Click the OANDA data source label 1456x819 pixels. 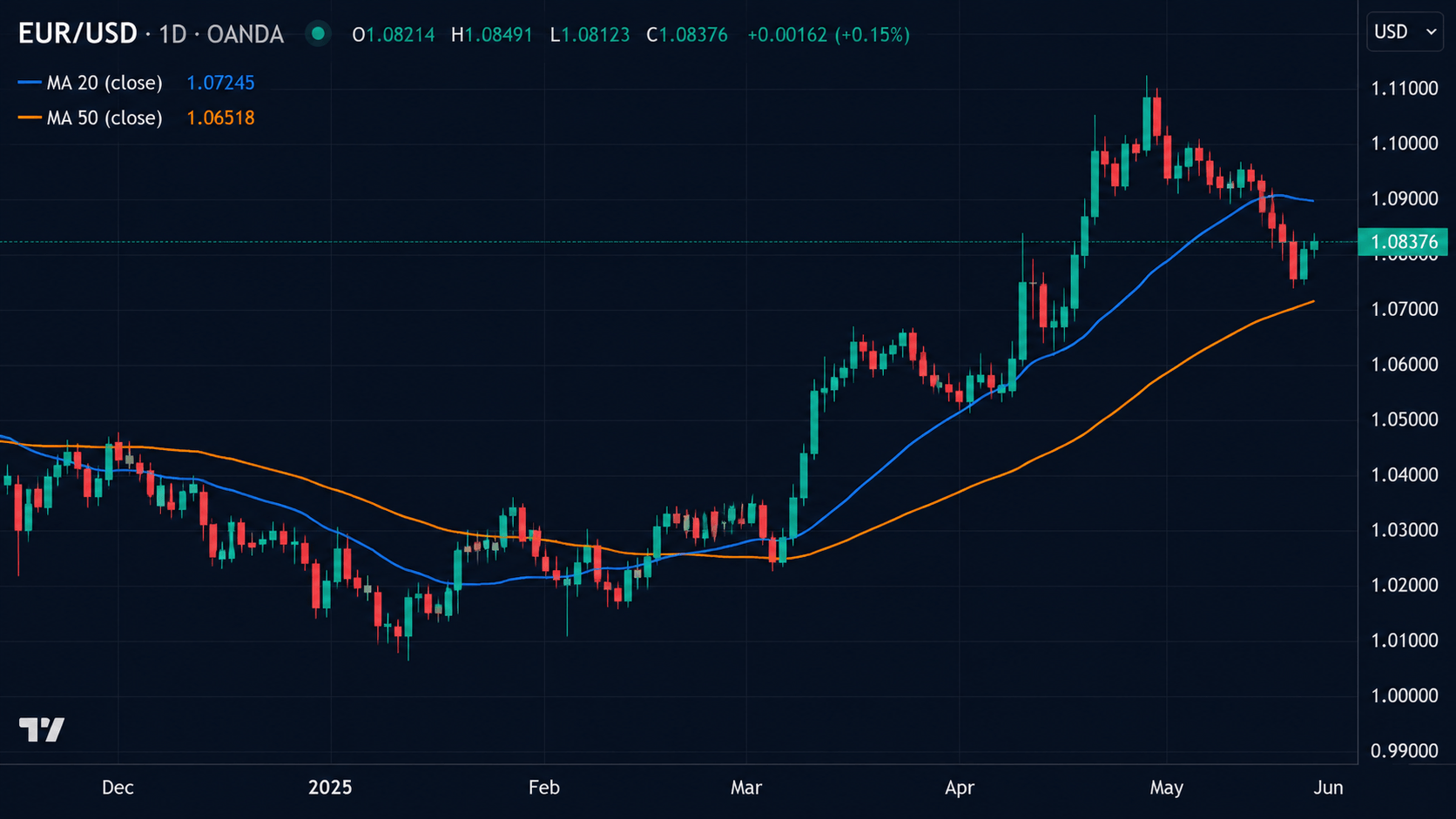pyautogui.click(x=246, y=34)
